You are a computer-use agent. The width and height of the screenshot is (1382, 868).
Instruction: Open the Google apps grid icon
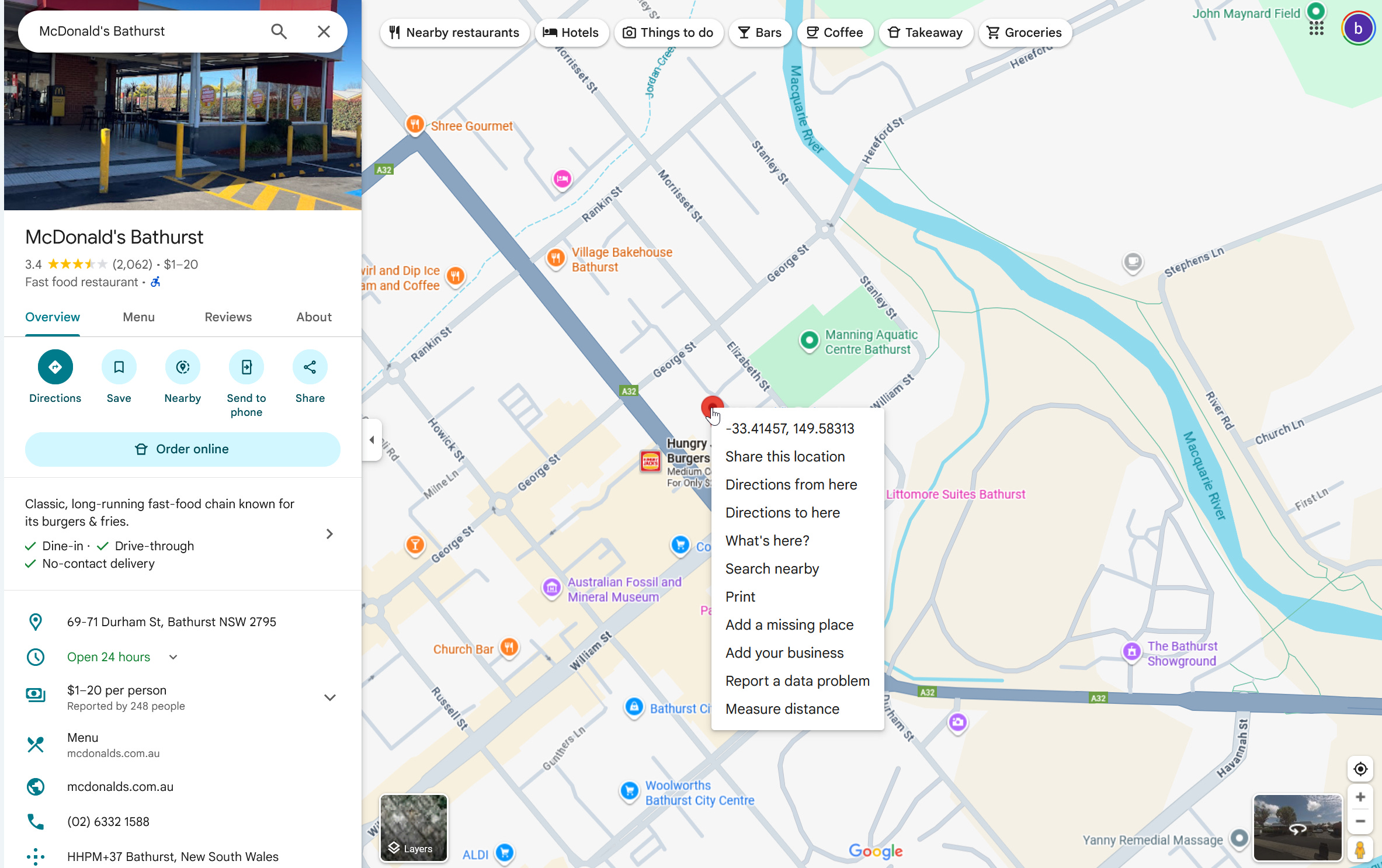[1316, 28]
